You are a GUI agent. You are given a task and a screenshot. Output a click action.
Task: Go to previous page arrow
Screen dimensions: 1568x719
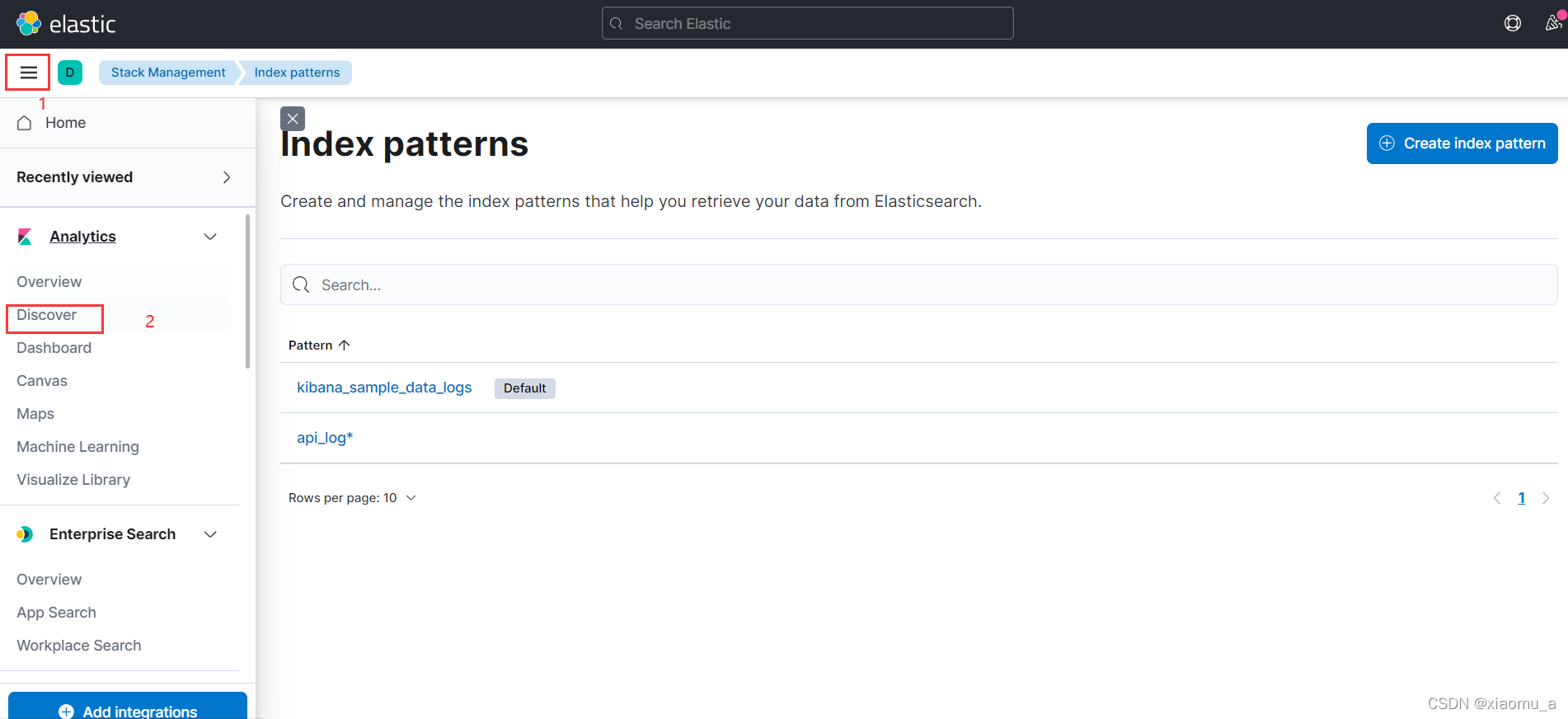pyautogui.click(x=1497, y=498)
